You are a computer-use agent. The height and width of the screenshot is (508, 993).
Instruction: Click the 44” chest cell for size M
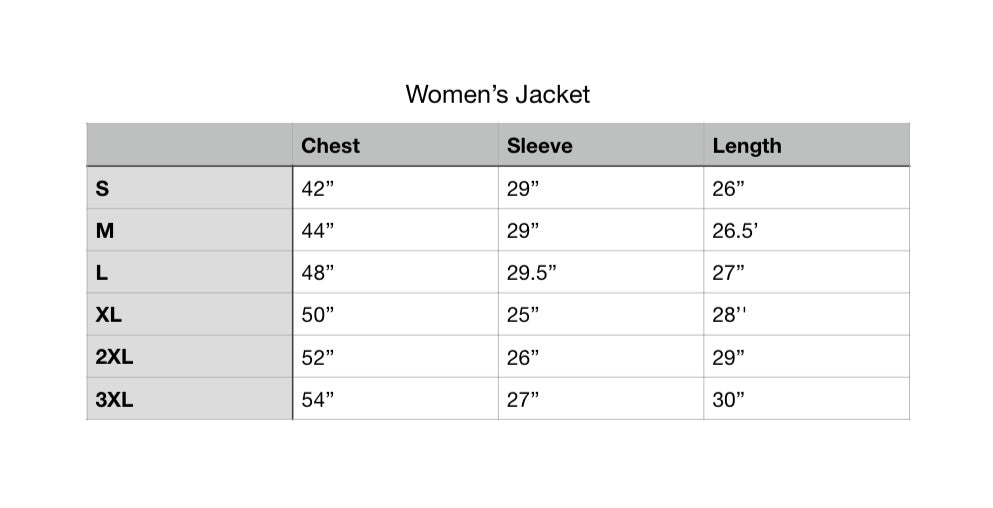click(x=317, y=230)
